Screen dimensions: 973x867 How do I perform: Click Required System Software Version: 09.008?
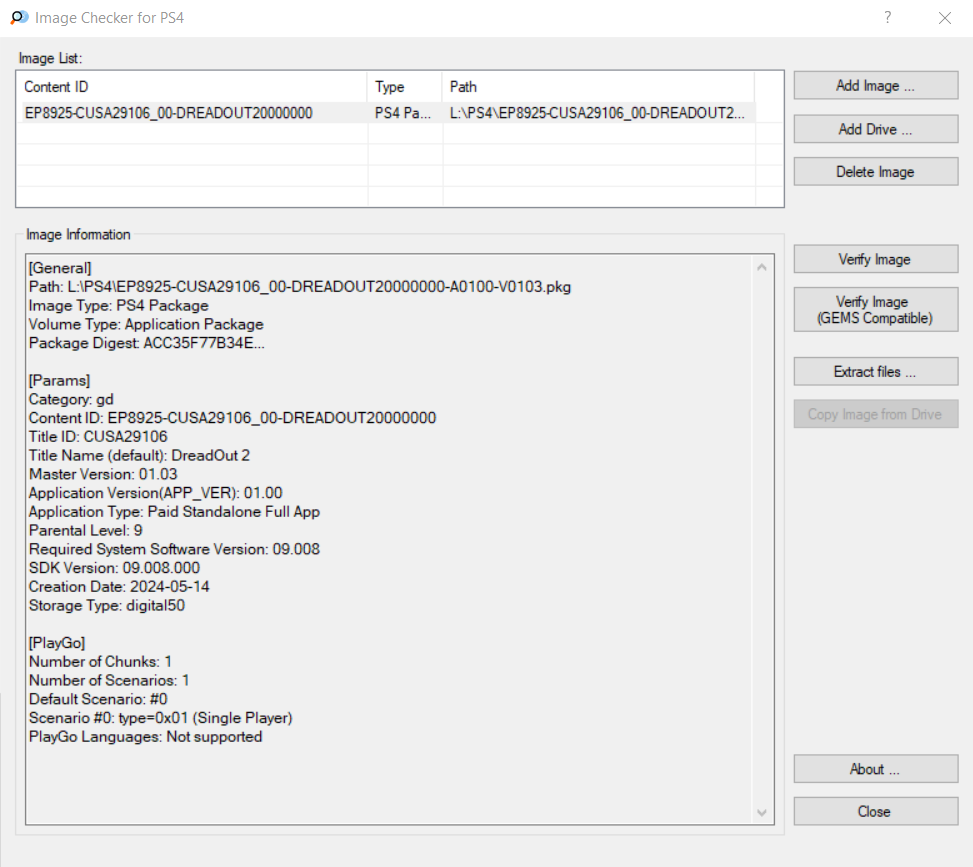coord(174,549)
